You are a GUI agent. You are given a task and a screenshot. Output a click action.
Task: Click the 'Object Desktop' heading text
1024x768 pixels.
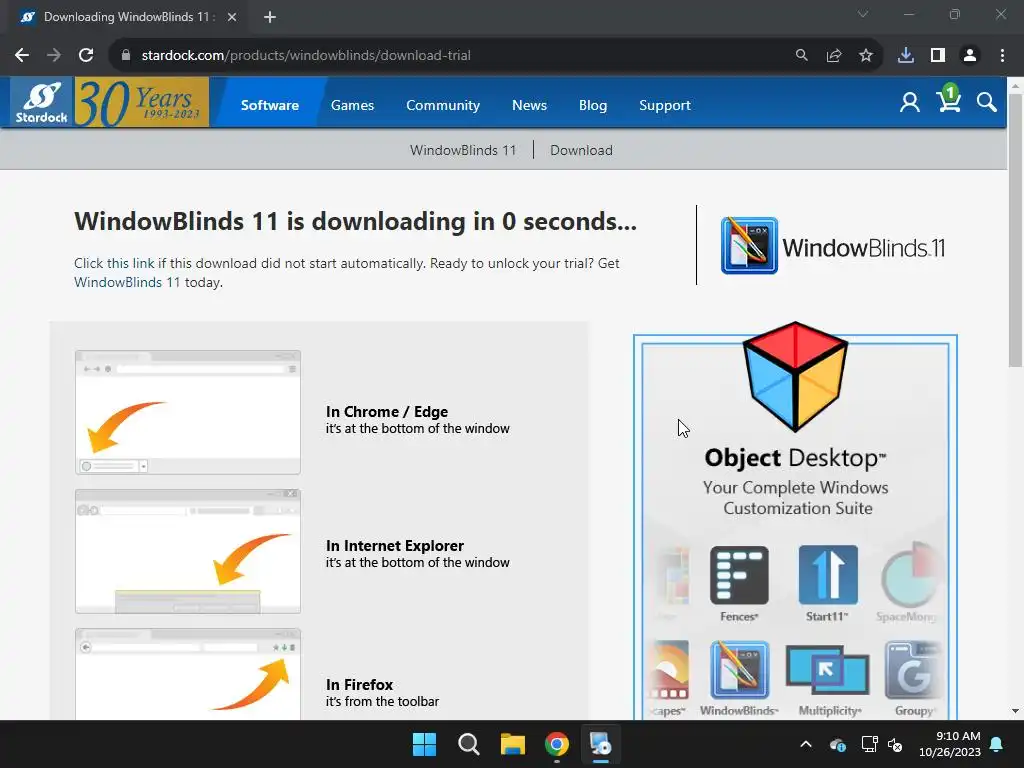[795, 458]
